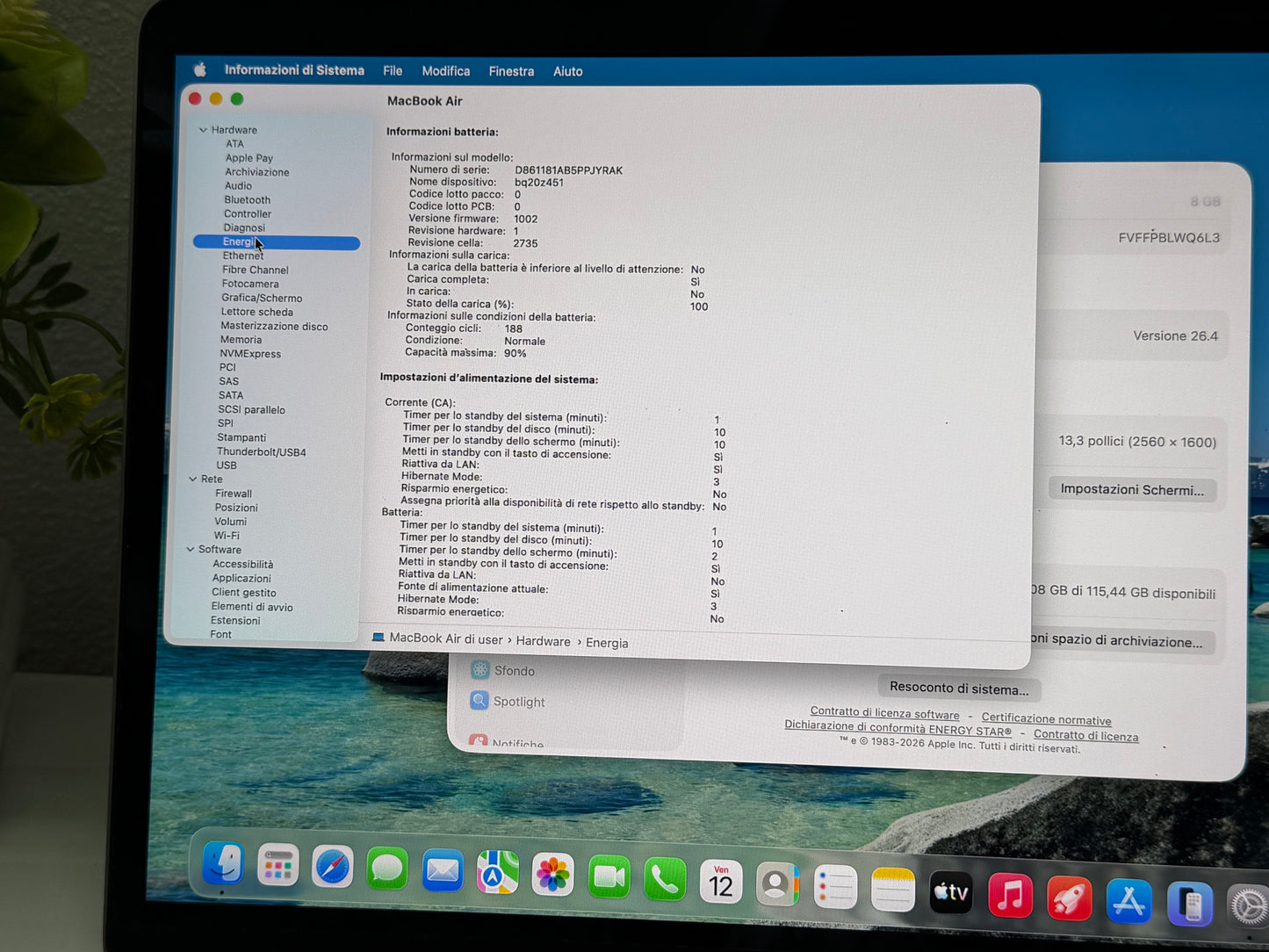Open Contratto di licenza software link

[x=884, y=713]
